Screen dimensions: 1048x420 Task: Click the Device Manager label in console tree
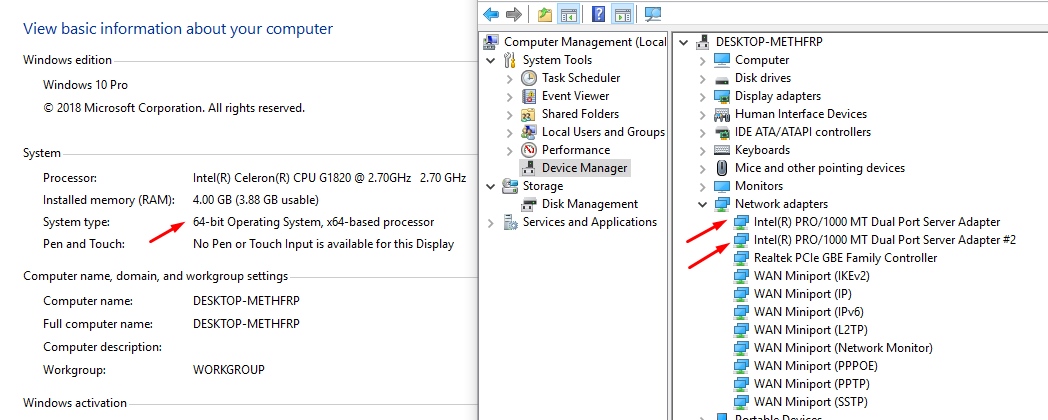tap(585, 168)
